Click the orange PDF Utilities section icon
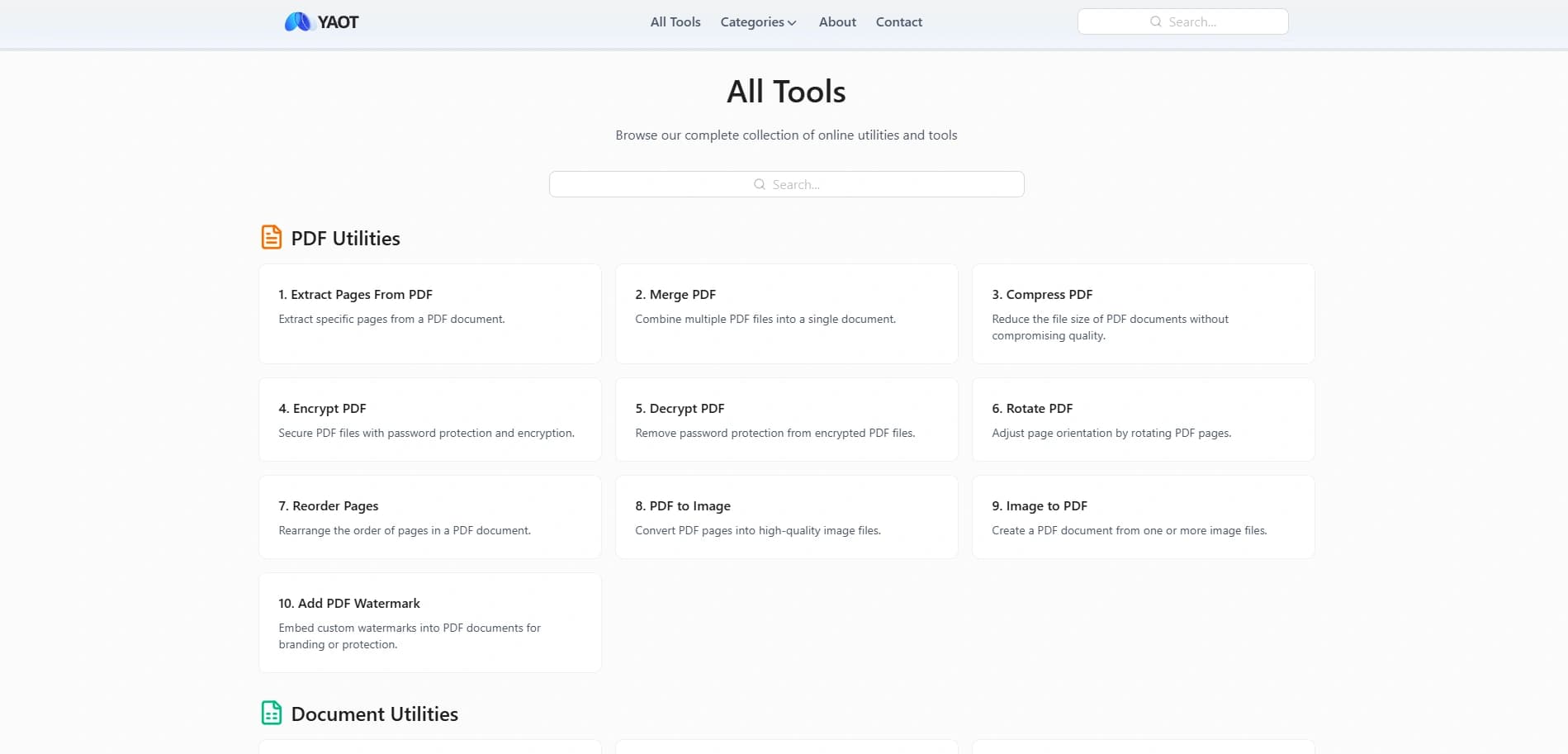The width and height of the screenshot is (1568, 754). 271,238
